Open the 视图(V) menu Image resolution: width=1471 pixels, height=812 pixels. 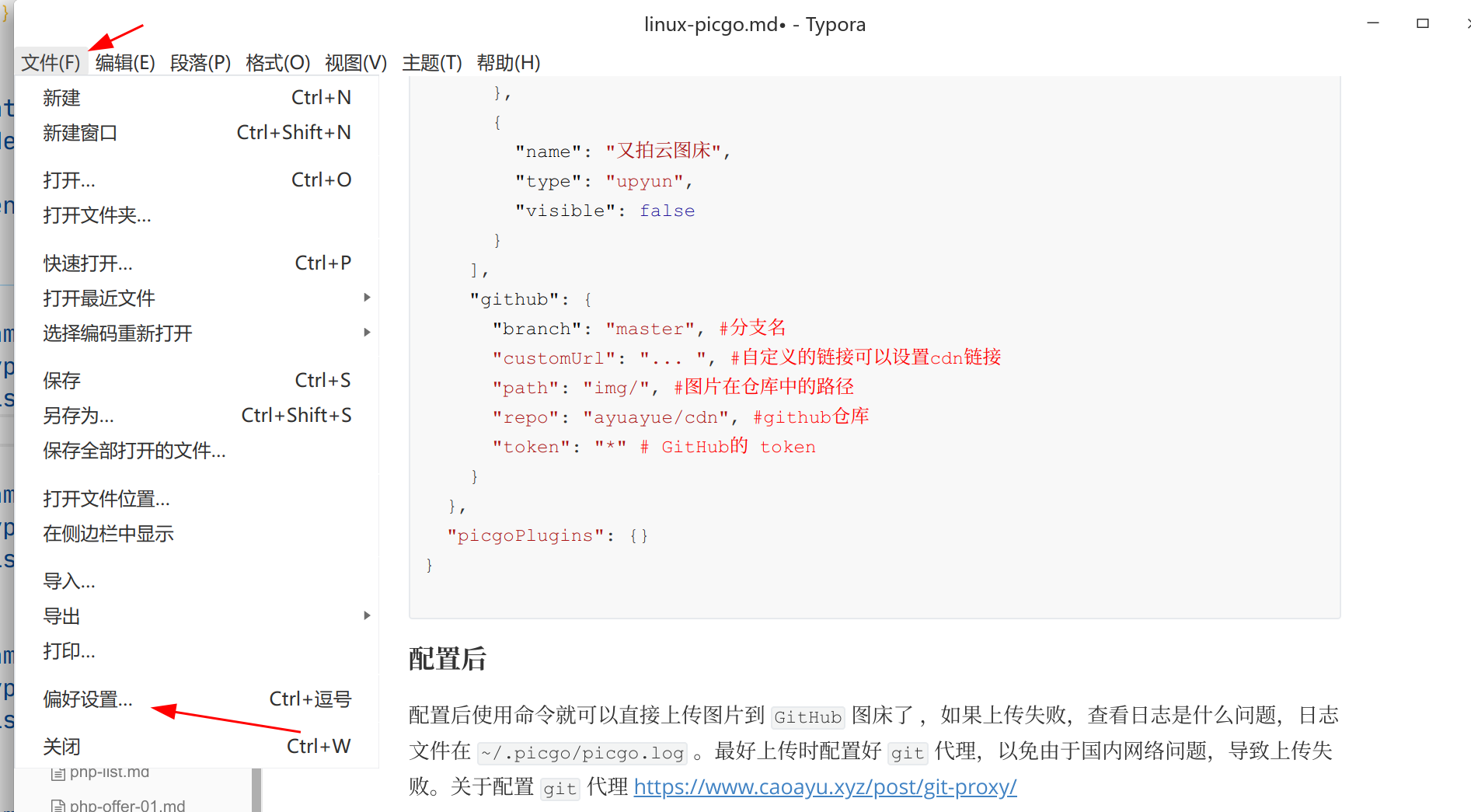(356, 62)
